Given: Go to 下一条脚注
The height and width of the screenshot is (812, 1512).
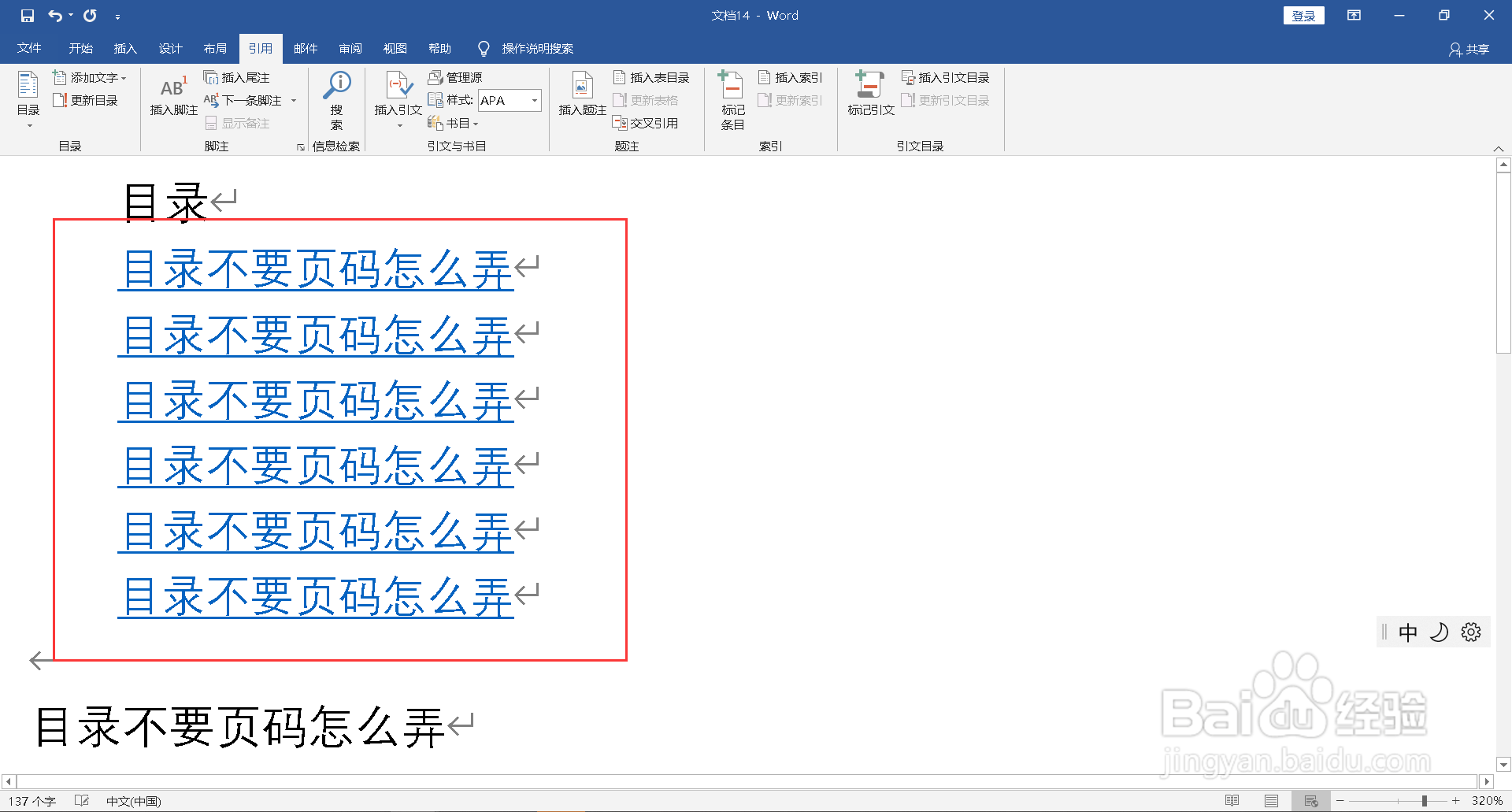Looking at the screenshot, I should point(243,100).
